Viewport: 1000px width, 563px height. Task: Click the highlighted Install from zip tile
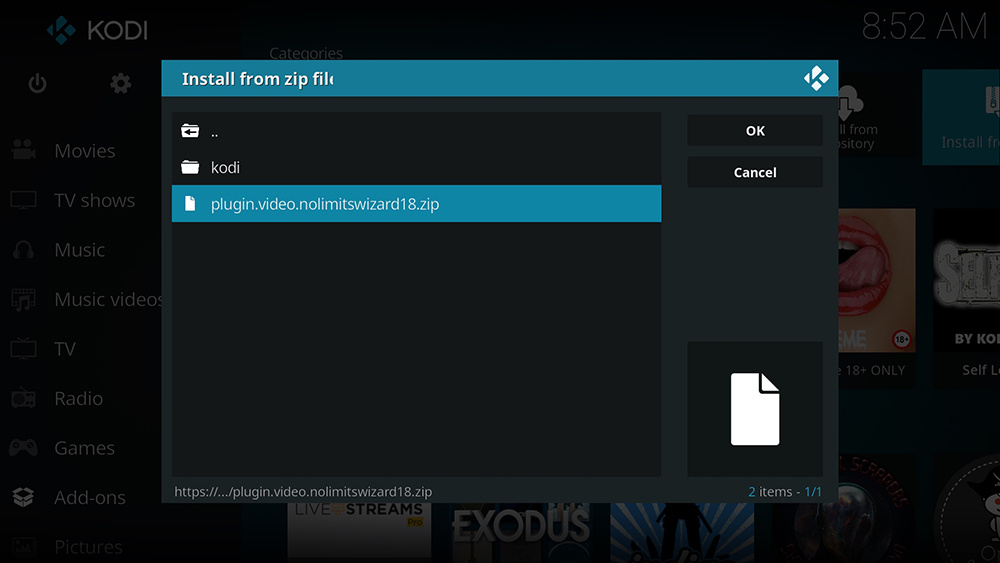click(961, 118)
